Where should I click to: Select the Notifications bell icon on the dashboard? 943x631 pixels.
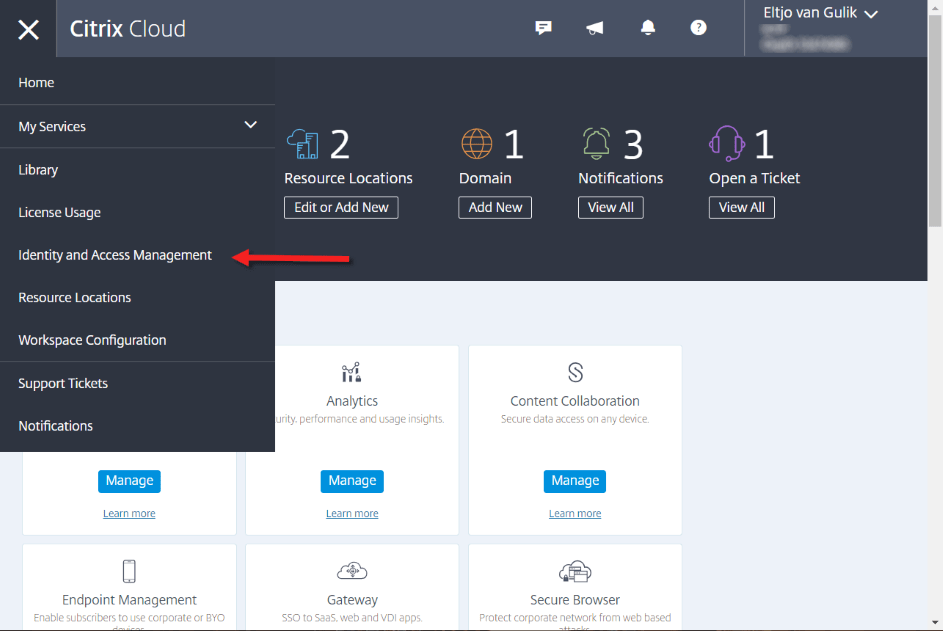pos(596,142)
